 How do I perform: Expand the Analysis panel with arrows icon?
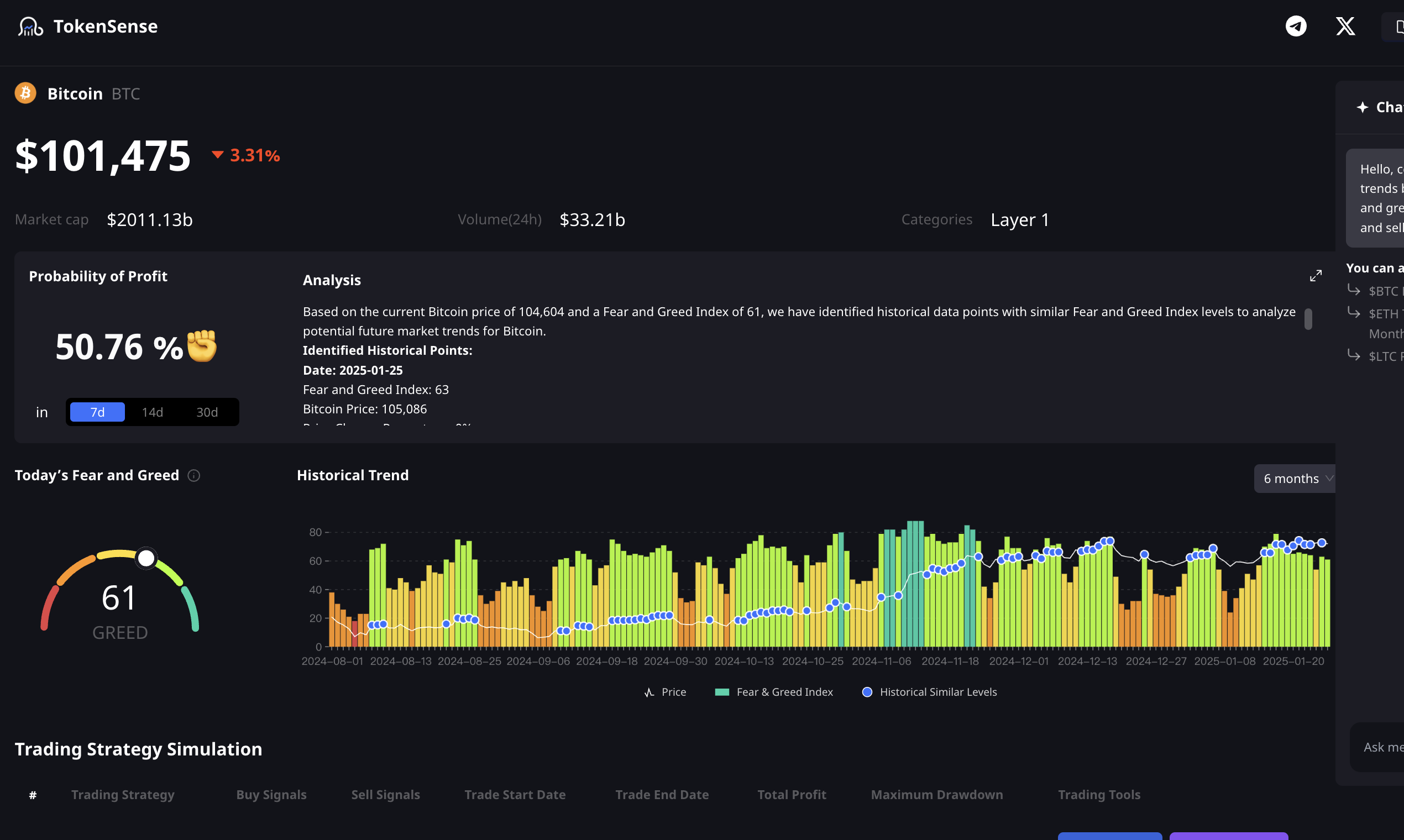[1316, 276]
